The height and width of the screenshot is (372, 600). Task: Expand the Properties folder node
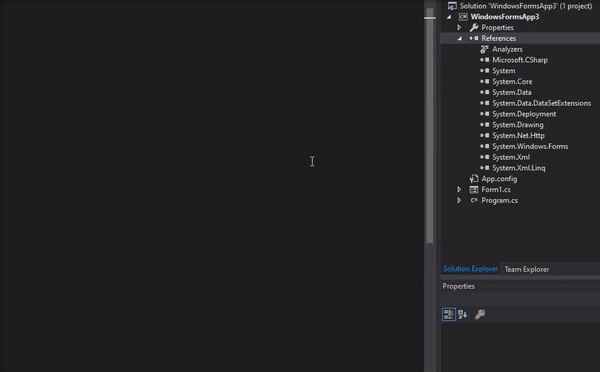pos(459,28)
